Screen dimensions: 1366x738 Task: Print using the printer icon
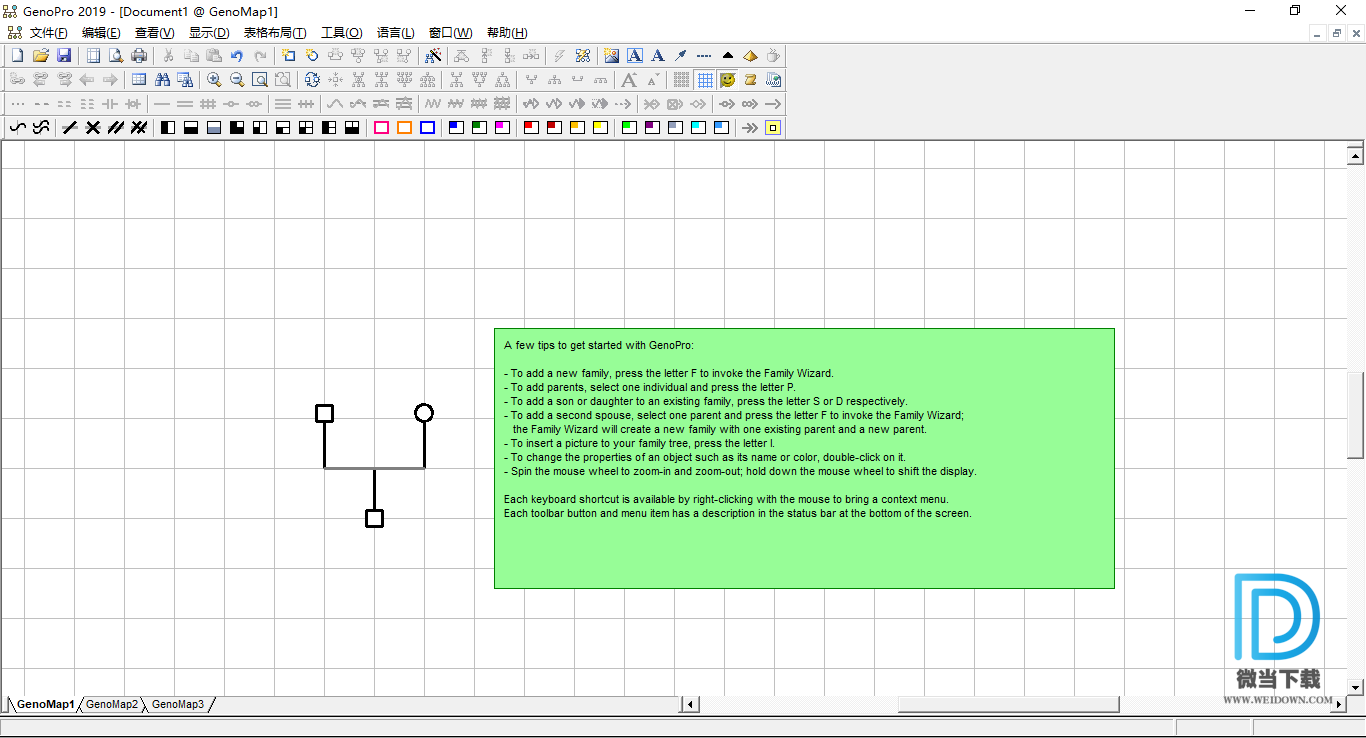[x=139, y=56]
